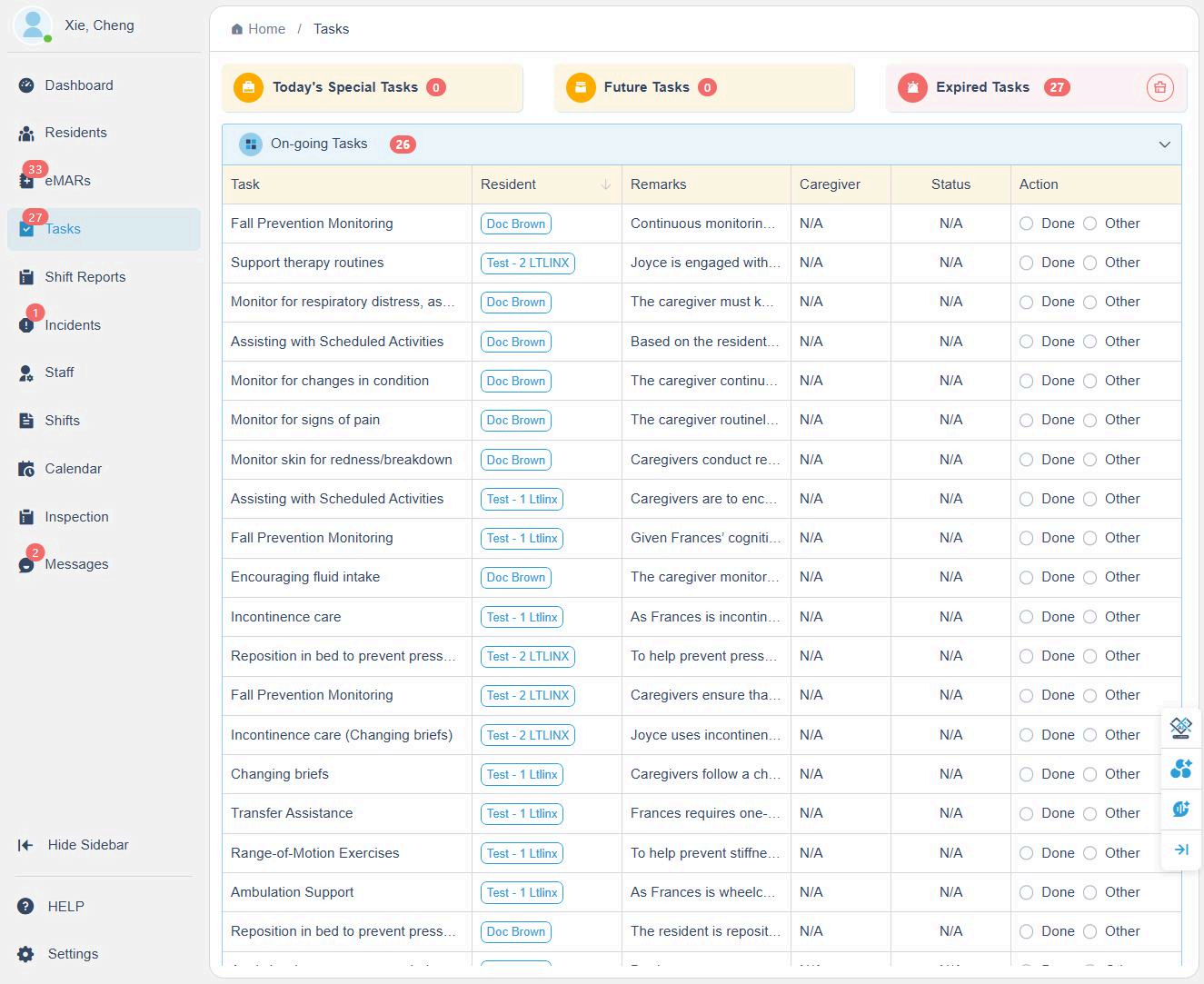Mark Support therapy routines as Done

(1027, 263)
